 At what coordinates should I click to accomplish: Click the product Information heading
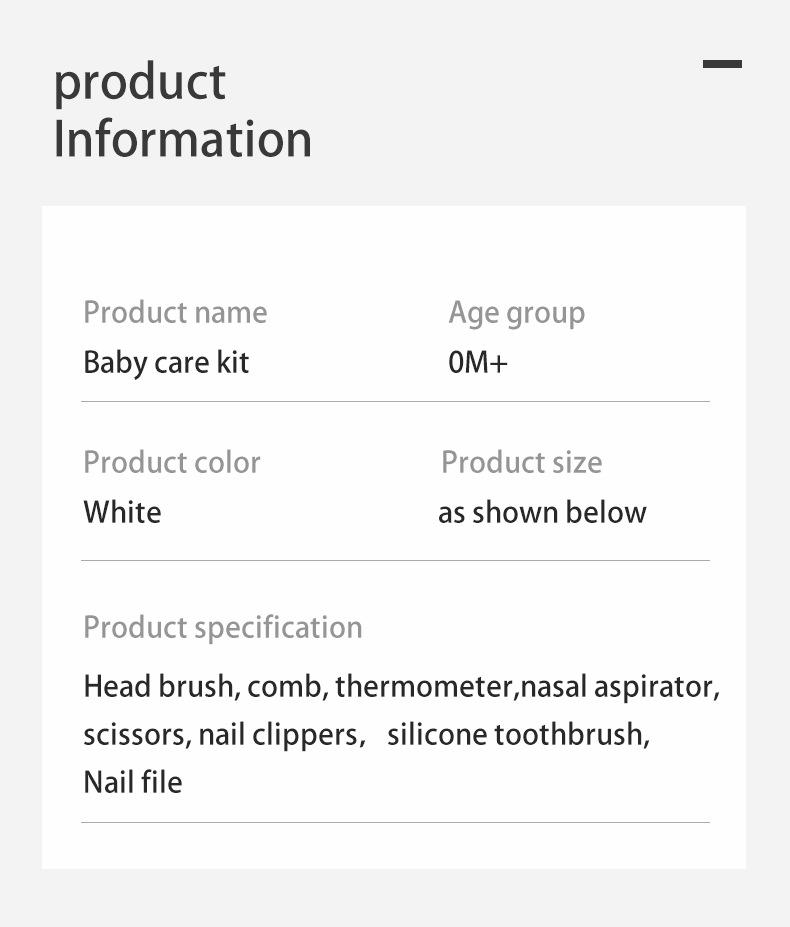[182, 110]
